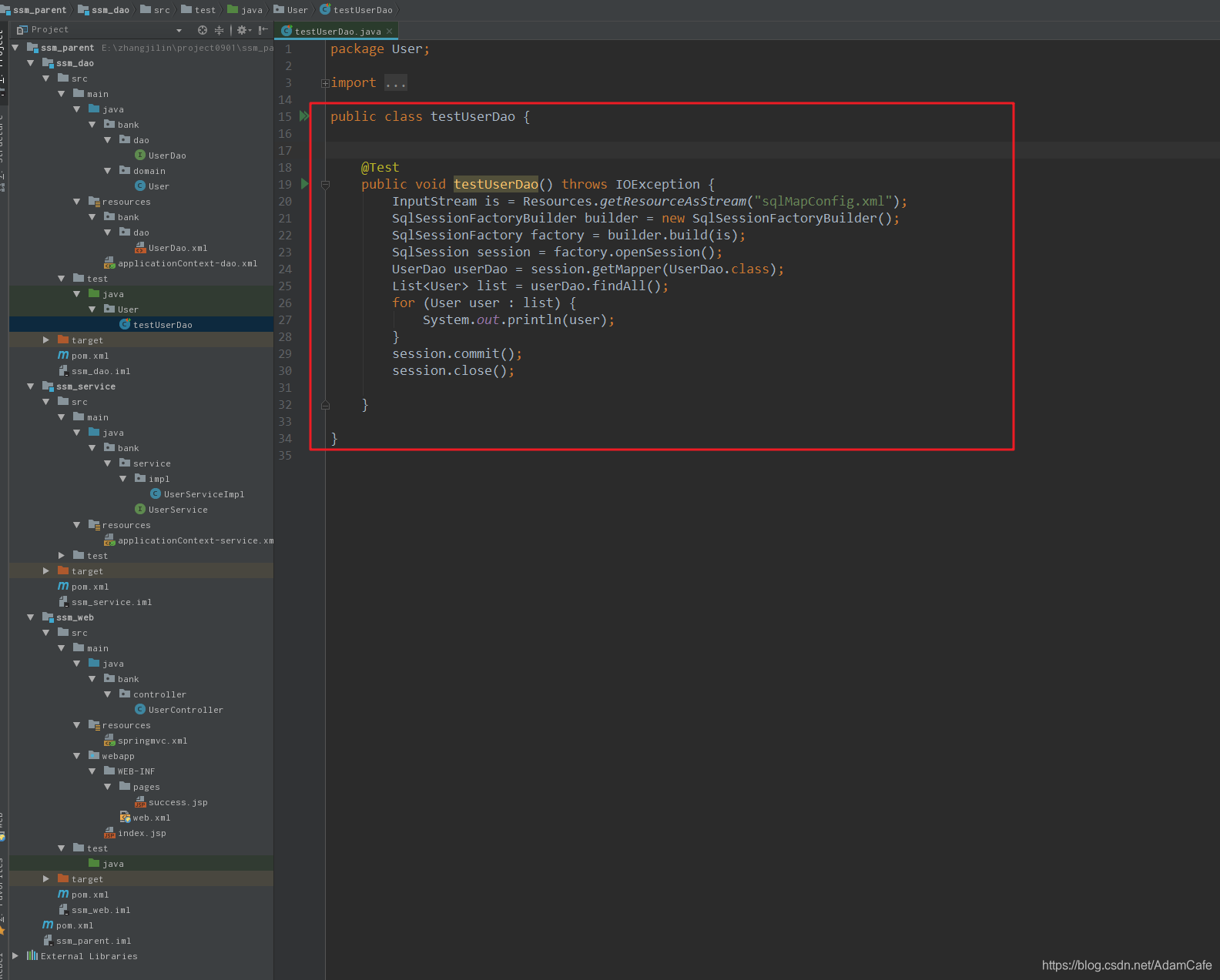Viewport: 1220px width, 980px height.
Task: Run the testUserDao method gutter icon on line 19
Action: point(304,184)
